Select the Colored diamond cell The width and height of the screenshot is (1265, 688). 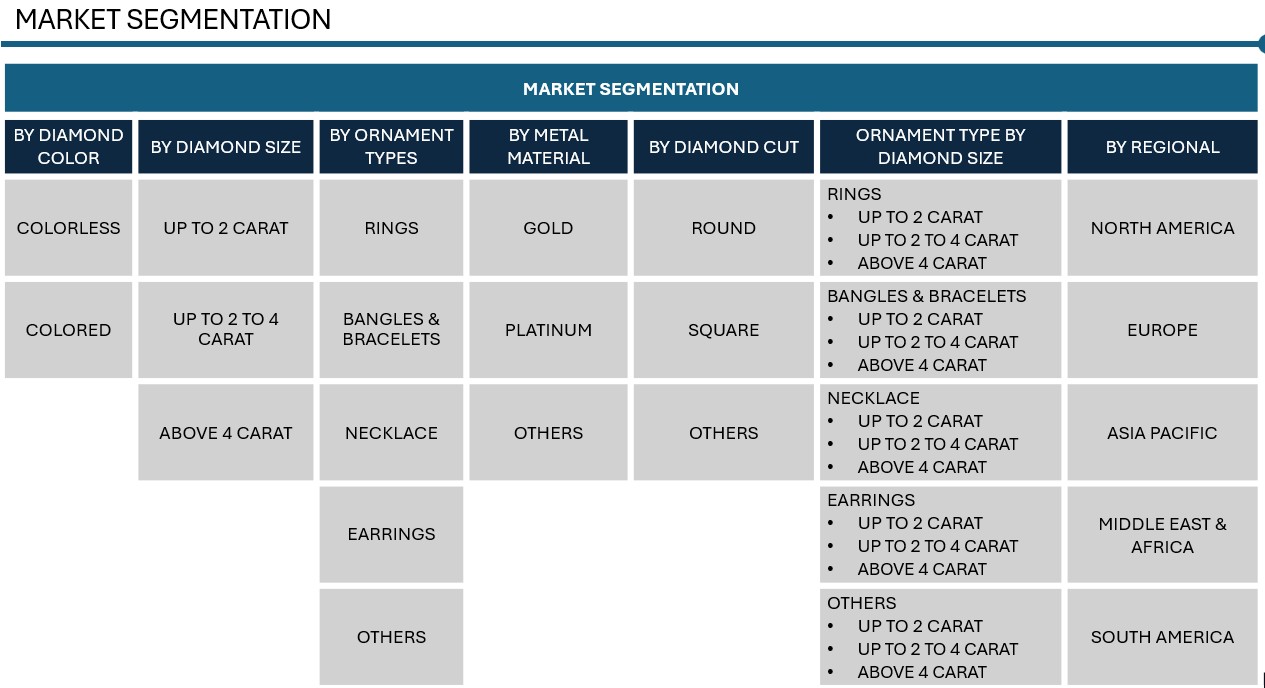click(68, 330)
